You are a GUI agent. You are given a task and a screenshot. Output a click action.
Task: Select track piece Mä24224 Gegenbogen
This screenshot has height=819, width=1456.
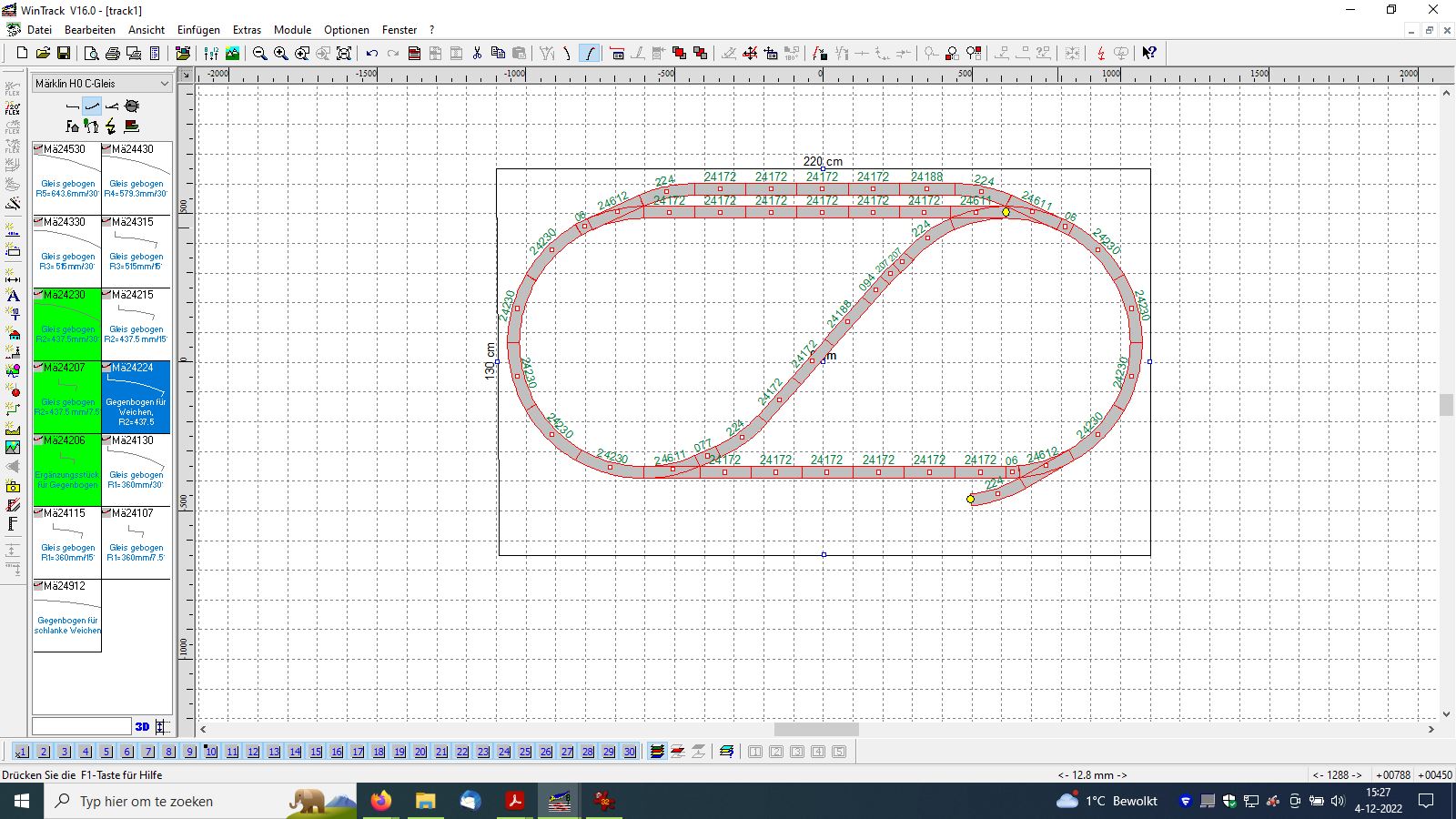click(x=136, y=397)
